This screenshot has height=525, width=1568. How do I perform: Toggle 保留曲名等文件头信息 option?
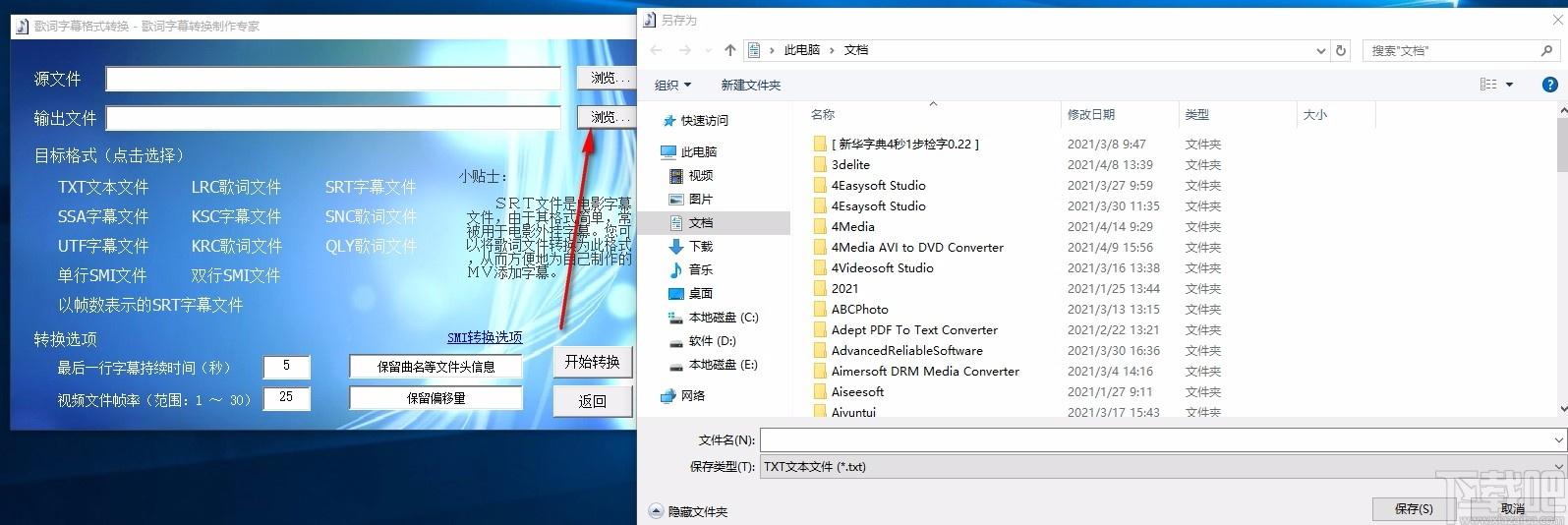436,367
